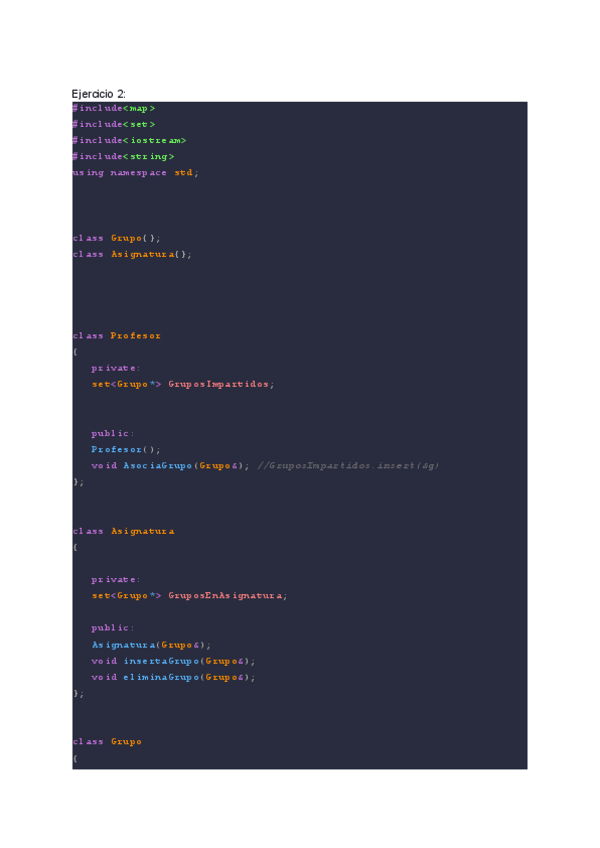
Task: Click the 'eliminaGrupo' method declaration
Action: (173, 677)
